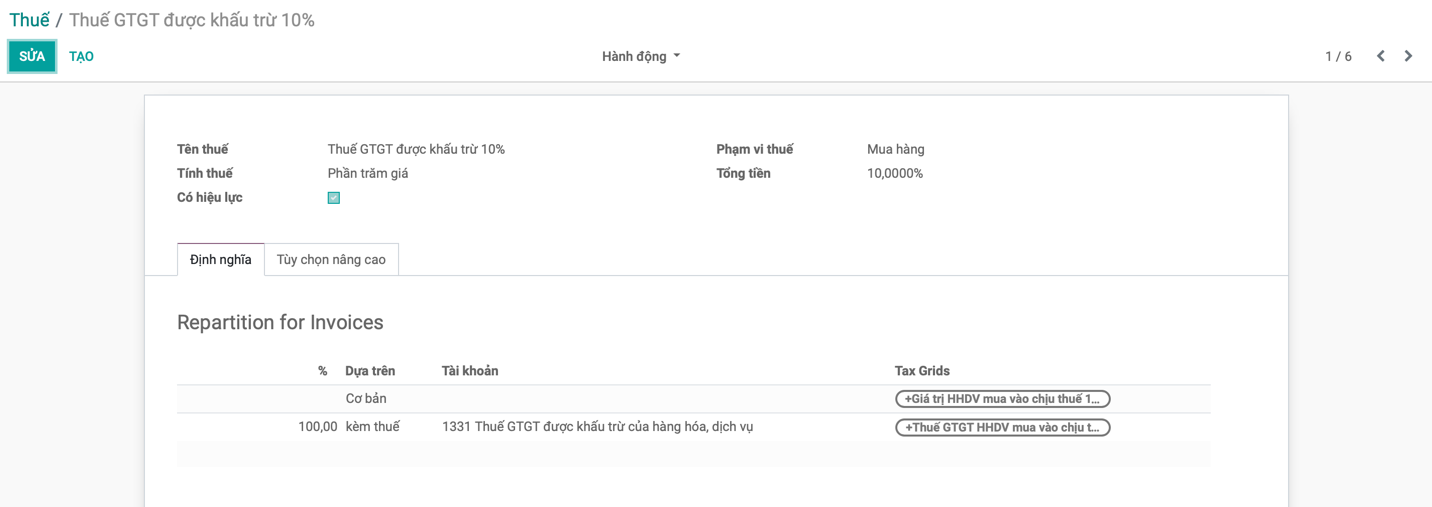Click the Tài khoản column header
Image resolution: width=1432 pixels, height=507 pixels.
point(470,371)
